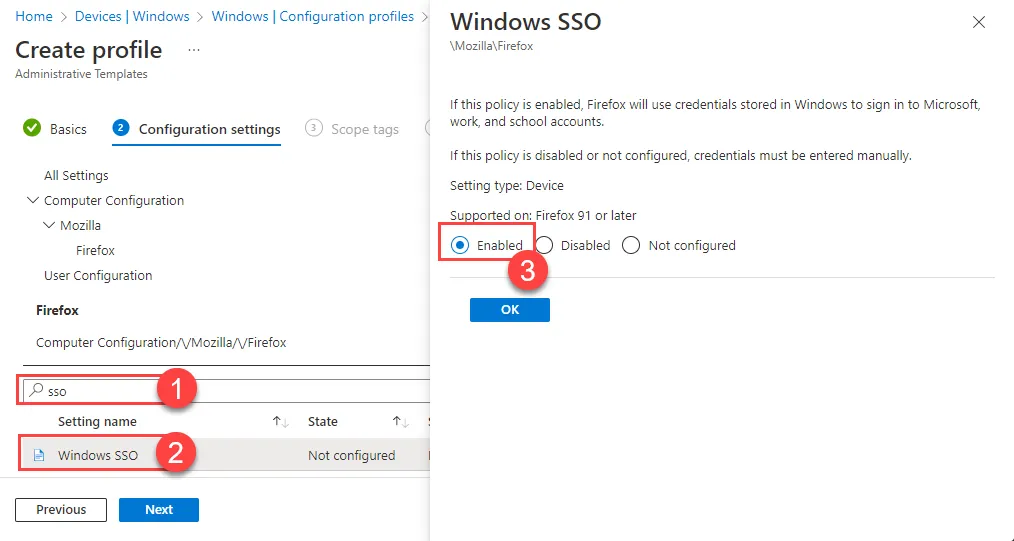The height and width of the screenshot is (541, 1014).
Task: Select the Enabled radio button
Action: (460, 245)
